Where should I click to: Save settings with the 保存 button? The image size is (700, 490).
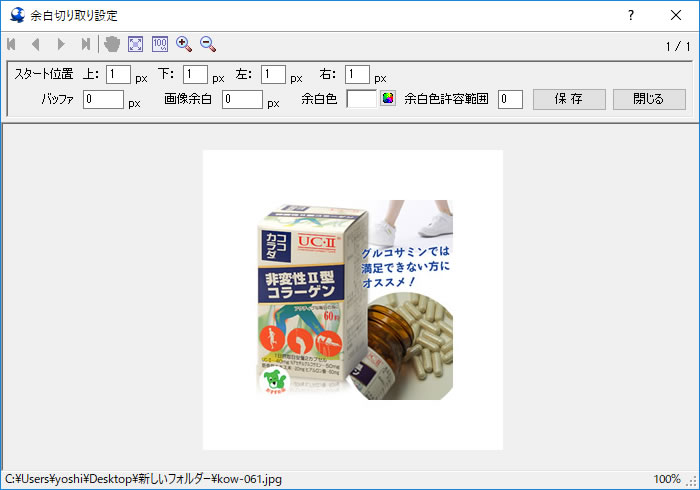click(569, 99)
